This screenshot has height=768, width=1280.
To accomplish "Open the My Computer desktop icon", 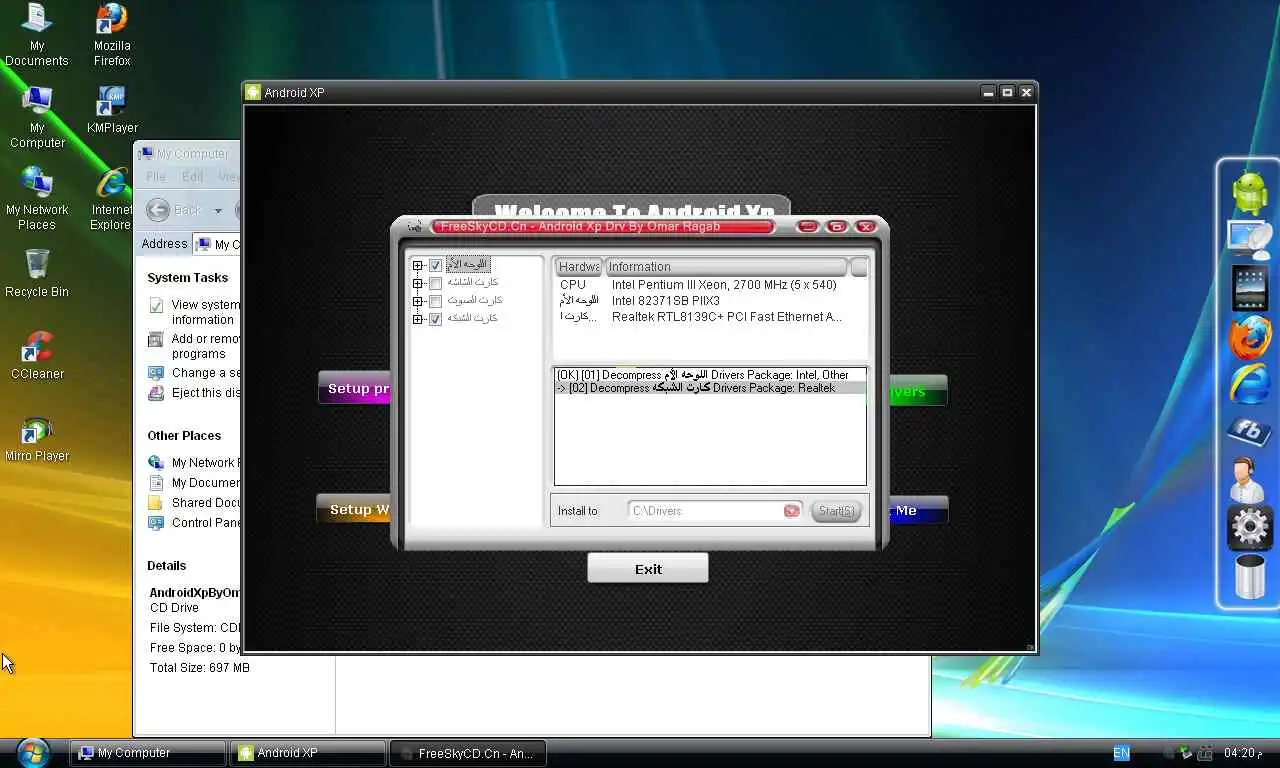I will tap(37, 117).
